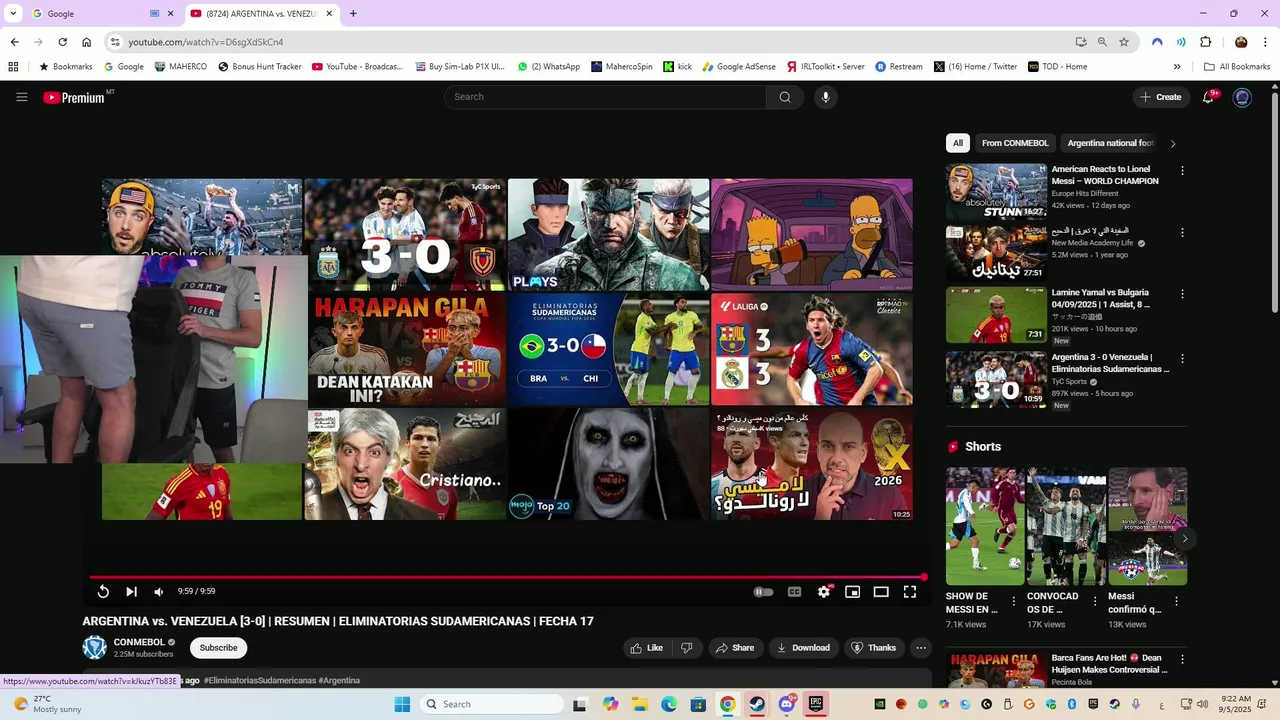Click the address bar URL
1280x720 pixels.
point(205,42)
